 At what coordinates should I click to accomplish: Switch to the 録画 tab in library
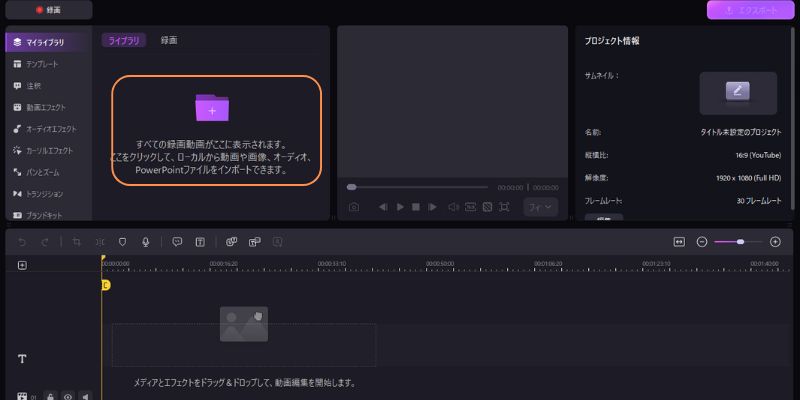click(x=169, y=40)
